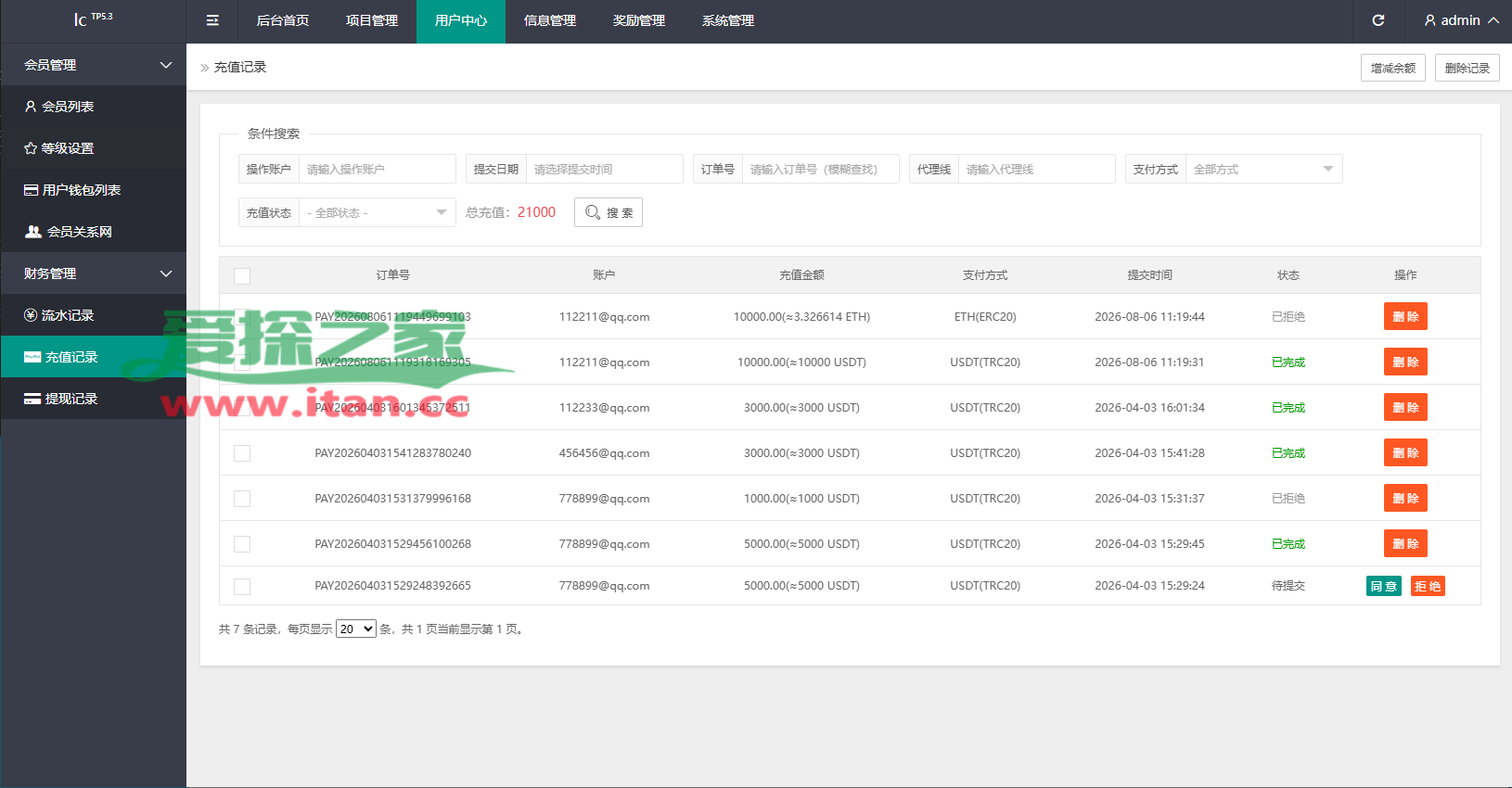Click order number PAY202604031541283780240
Screen dimensions: 1512x788
392,453
